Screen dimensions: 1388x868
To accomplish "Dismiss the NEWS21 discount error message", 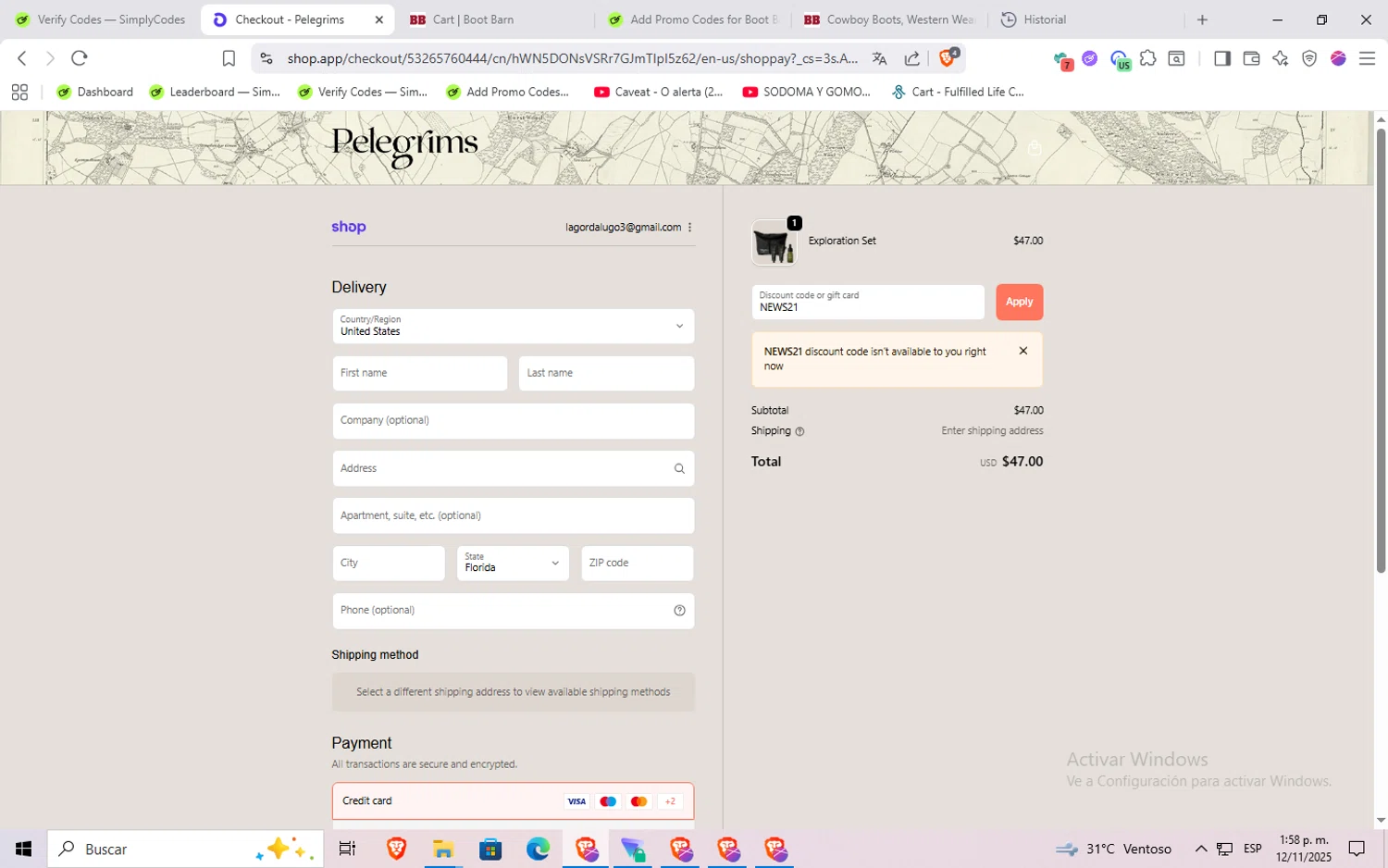I will click(x=1022, y=351).
